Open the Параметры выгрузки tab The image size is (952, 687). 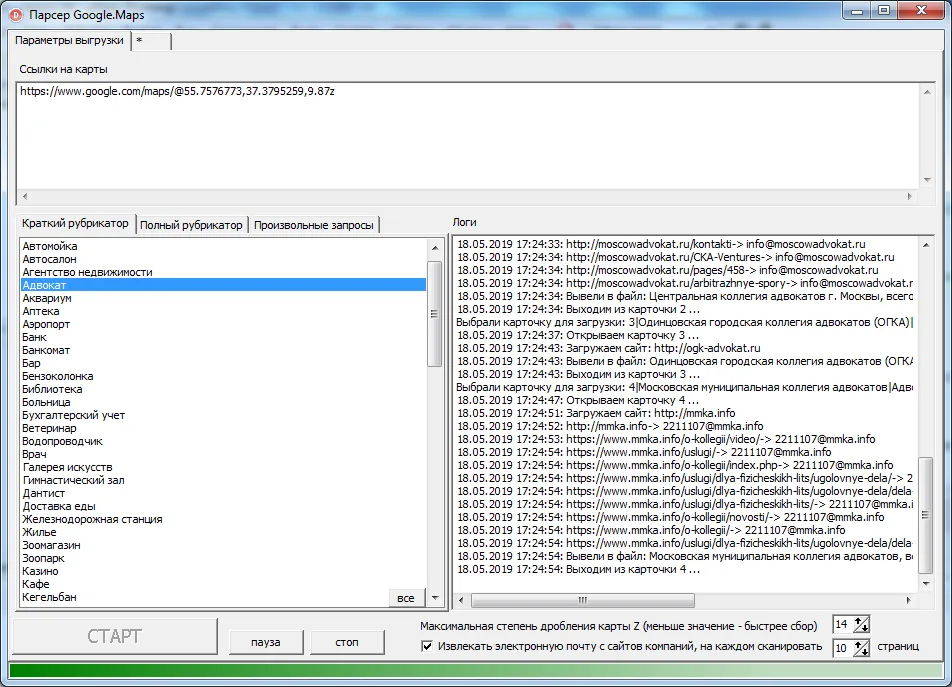click(69, 41)
